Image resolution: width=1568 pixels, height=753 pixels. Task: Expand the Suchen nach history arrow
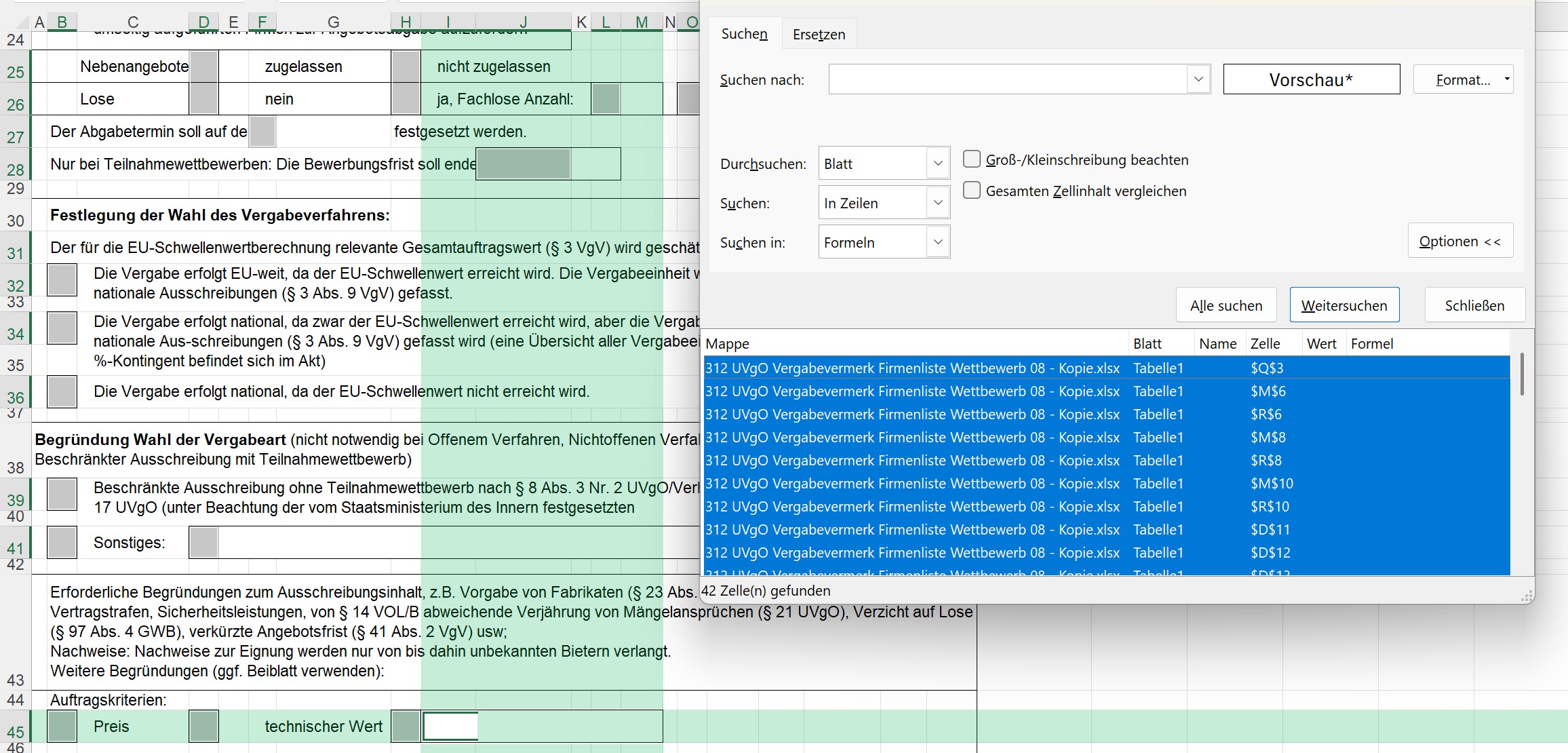1198,79
